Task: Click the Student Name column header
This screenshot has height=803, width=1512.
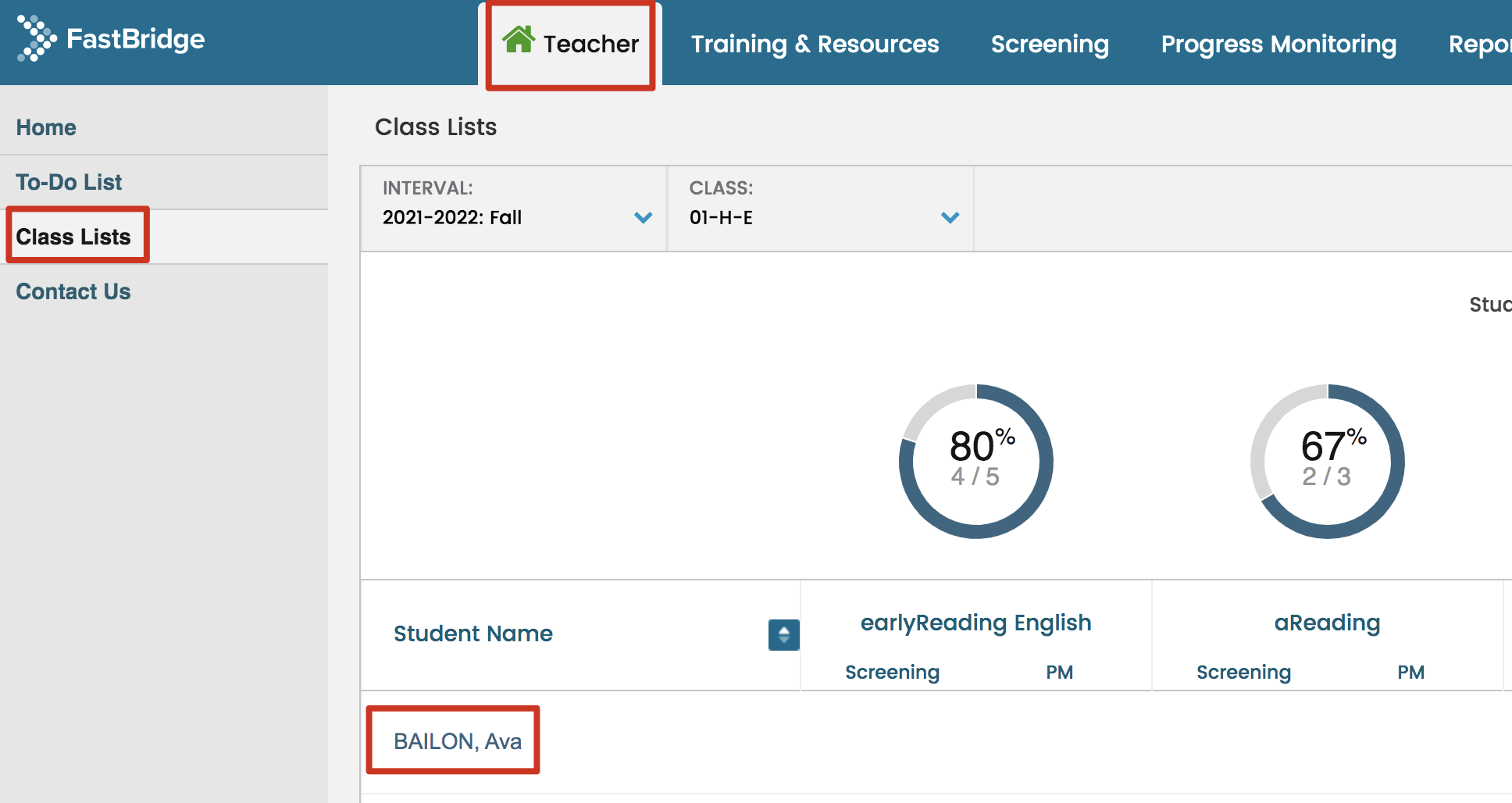Action: click(473, 633)
